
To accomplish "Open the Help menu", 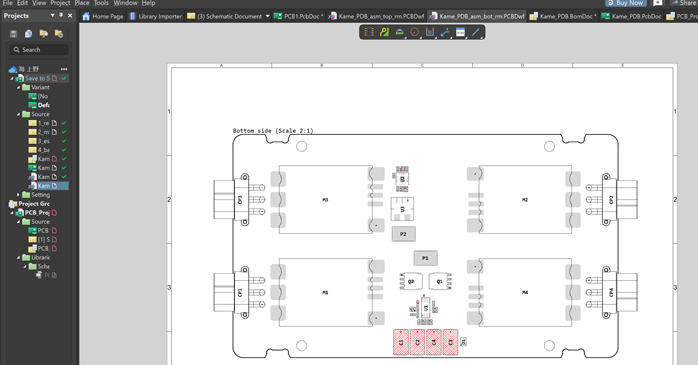I will click(x=148, y=3).
